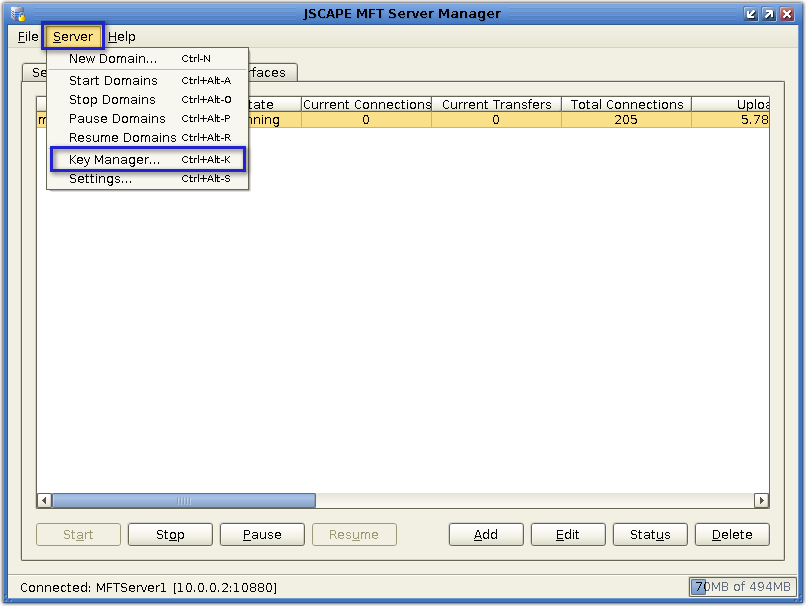806x606 pixels.
Task: Click the 70MB of 494MB memory indicator
Action: pos(743,586)
